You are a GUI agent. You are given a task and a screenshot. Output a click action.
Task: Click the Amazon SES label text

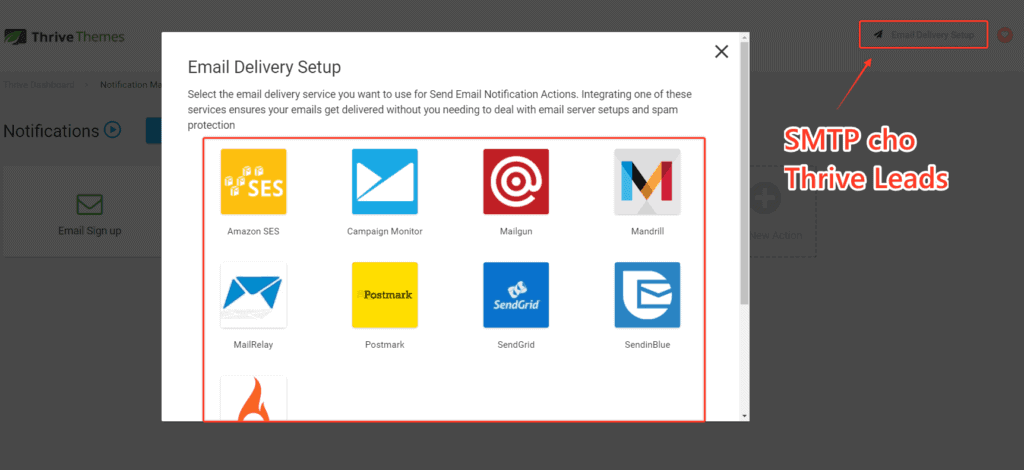point(253,231)
